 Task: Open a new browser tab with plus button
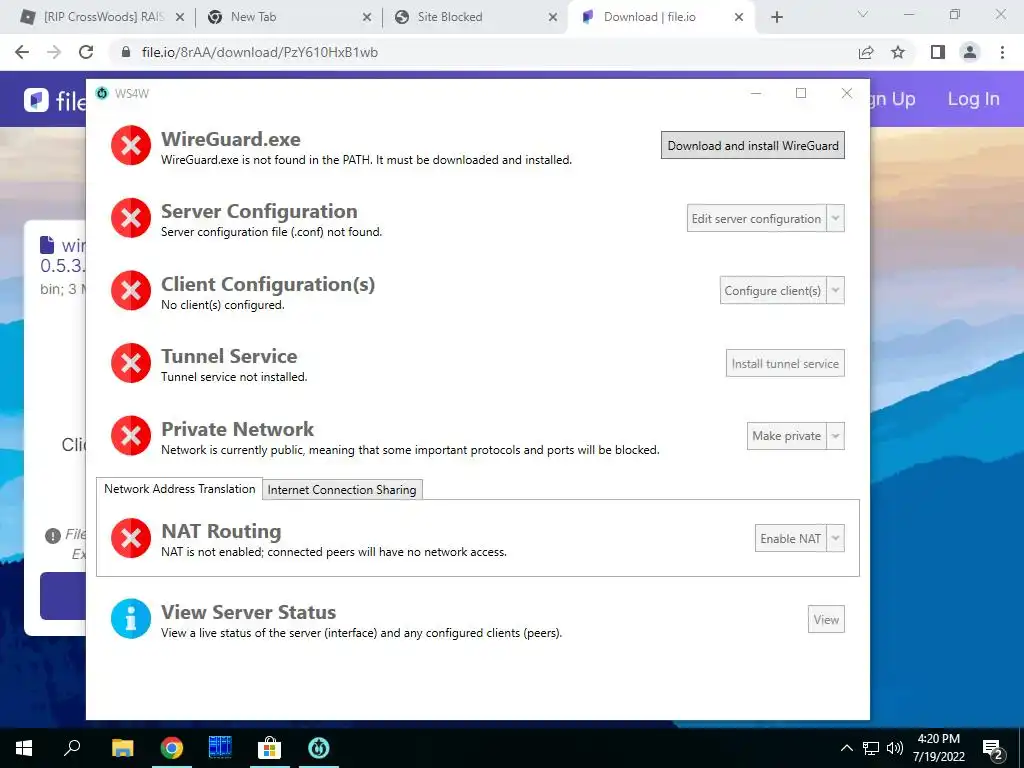click(776, 17)
